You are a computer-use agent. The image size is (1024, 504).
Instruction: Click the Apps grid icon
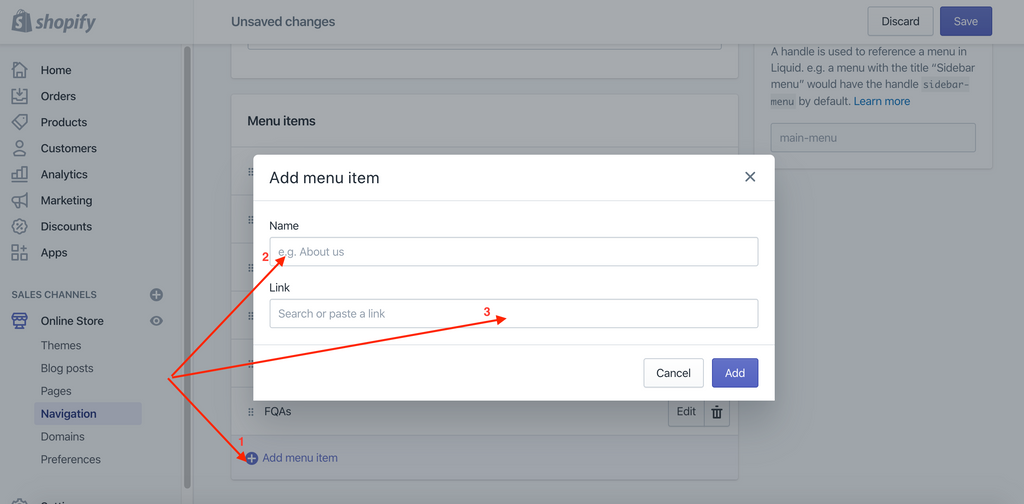coord(20,252)
